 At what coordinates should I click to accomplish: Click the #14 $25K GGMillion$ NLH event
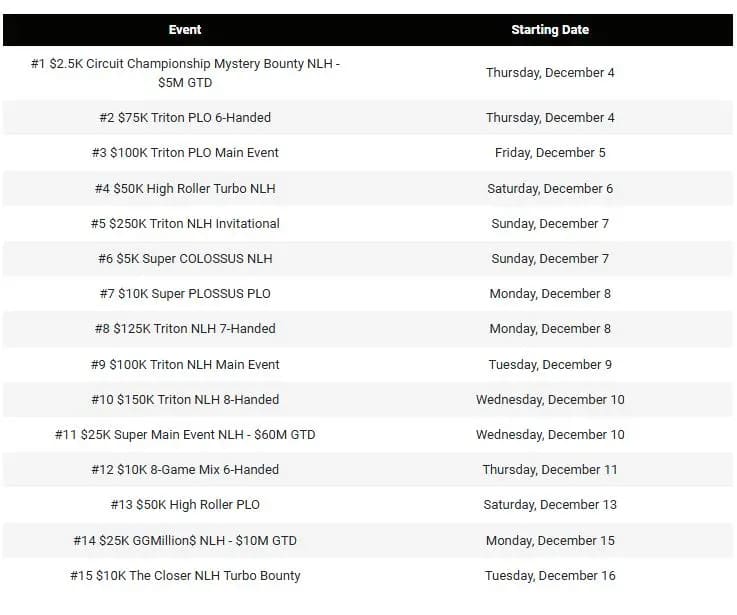coord(185,541)
